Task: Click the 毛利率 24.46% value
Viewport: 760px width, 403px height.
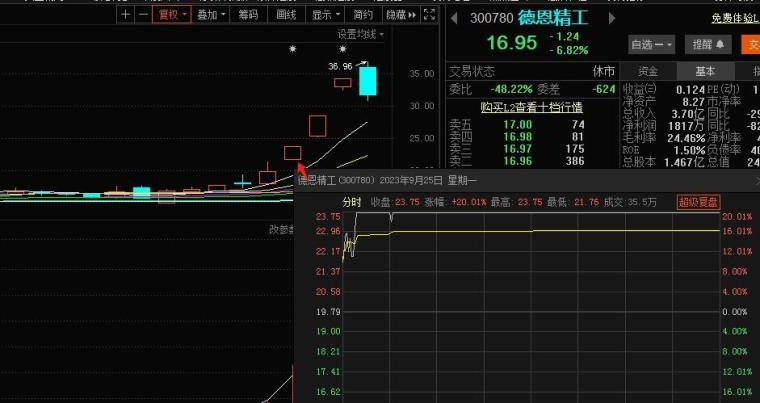Action: (688, 138)
